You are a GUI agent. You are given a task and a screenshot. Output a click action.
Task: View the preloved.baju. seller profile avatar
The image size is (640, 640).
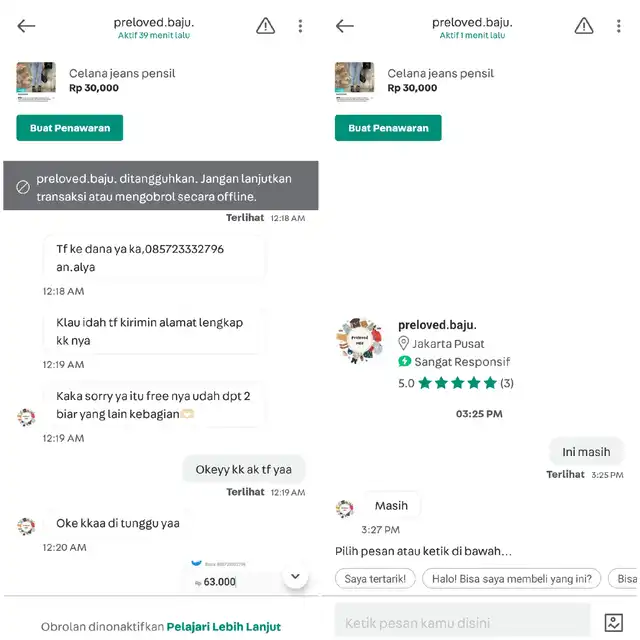(360, 341)
